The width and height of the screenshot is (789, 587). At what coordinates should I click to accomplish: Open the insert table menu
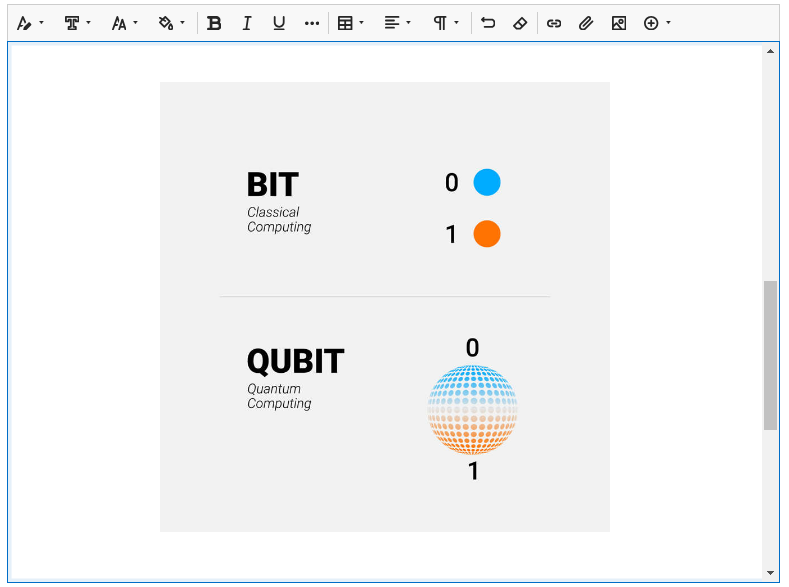(350, 23)
